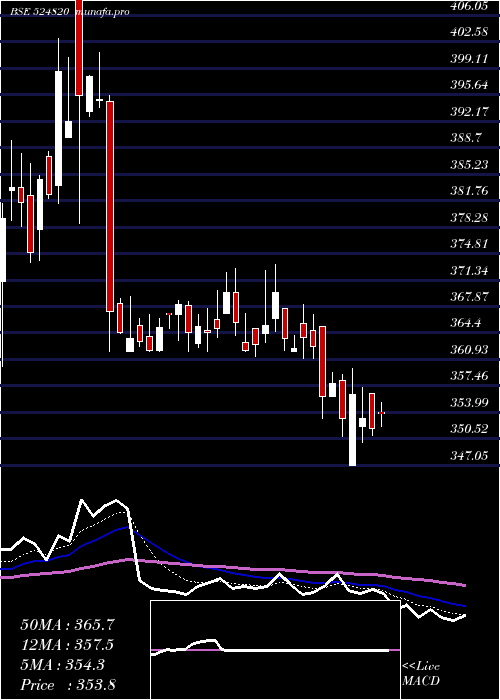
Task: Click the BSE 524820 ticker label
Action: click(x=39, y=12)
